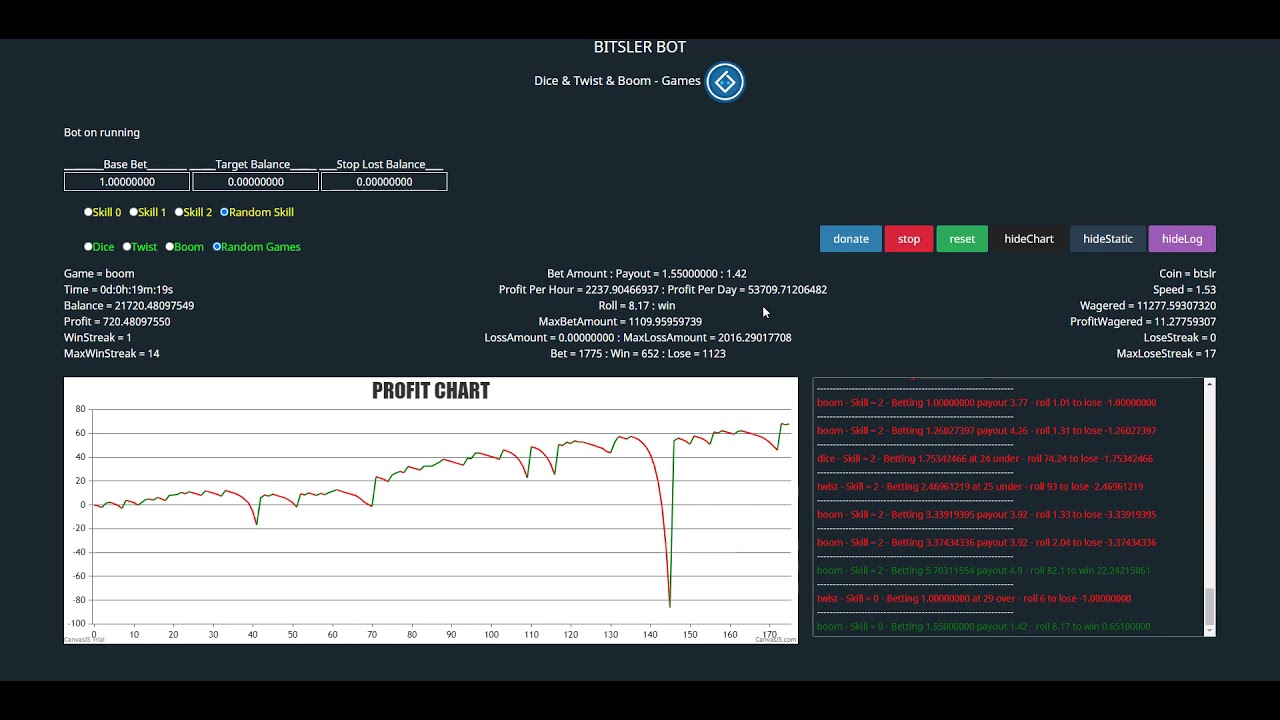
Task: Select the Skill 1 radio button
Action: pyautogui.click(x=133, y=212)
